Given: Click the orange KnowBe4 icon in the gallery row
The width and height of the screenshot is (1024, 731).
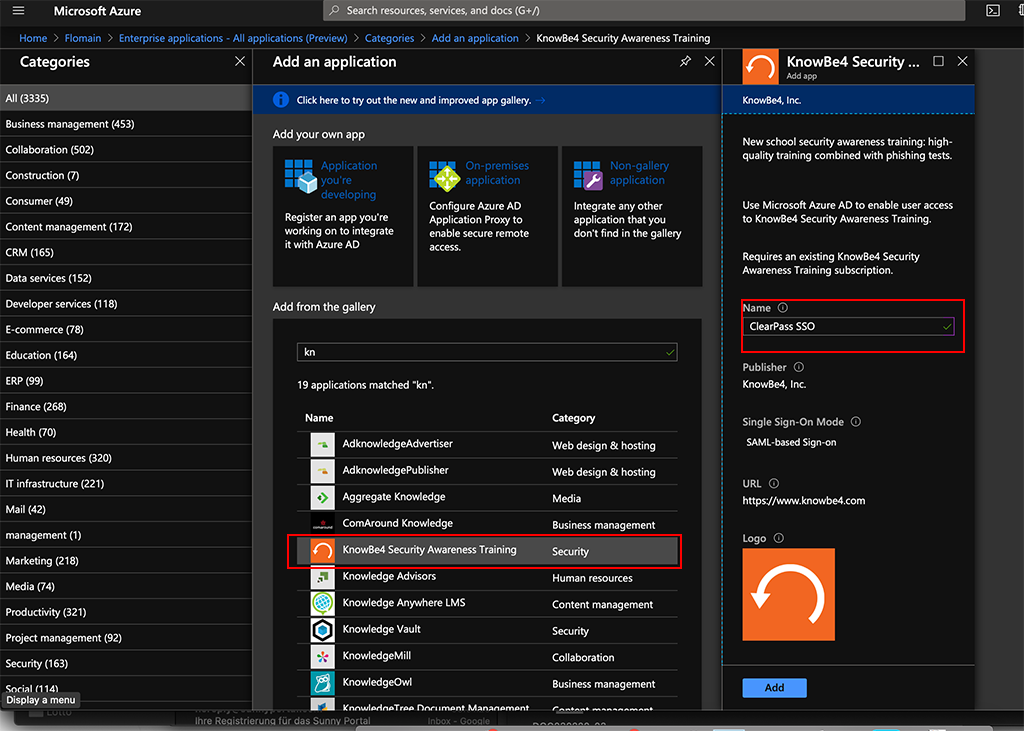Looking at the screenshot, I should pyautogui.click(x=321, y=550).
